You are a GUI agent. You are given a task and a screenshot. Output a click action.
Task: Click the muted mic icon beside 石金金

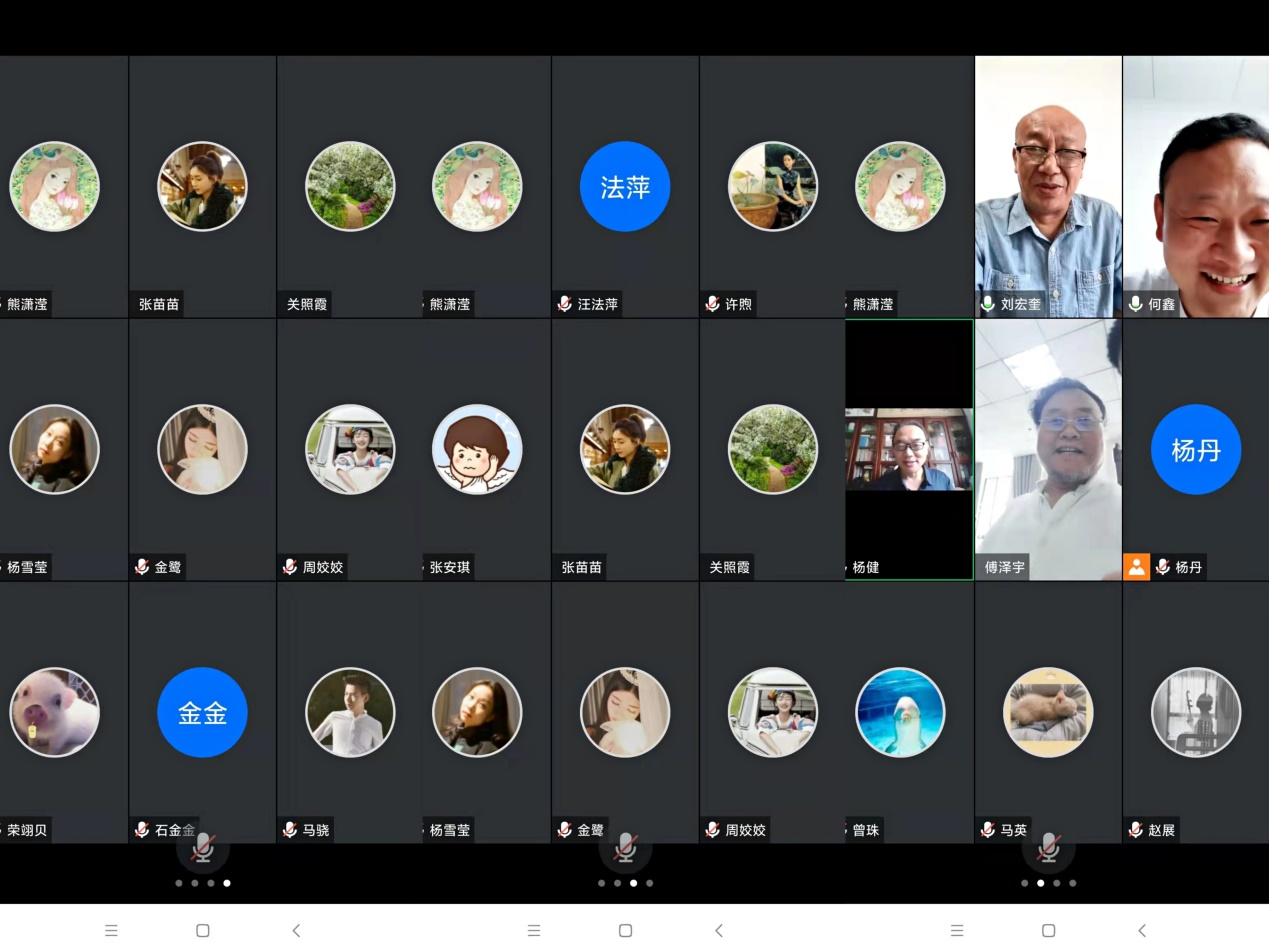click(x=142, y=830)
